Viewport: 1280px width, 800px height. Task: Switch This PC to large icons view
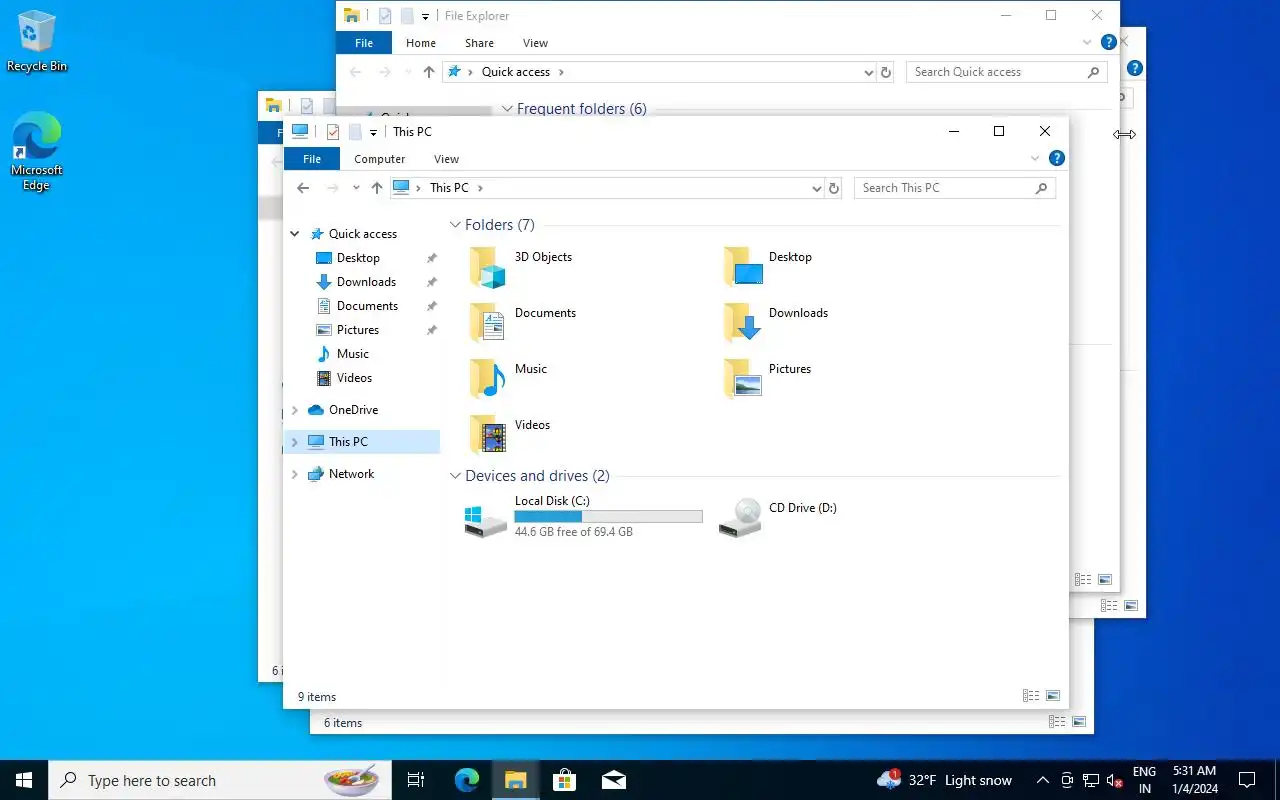[x=1052, y=696]
